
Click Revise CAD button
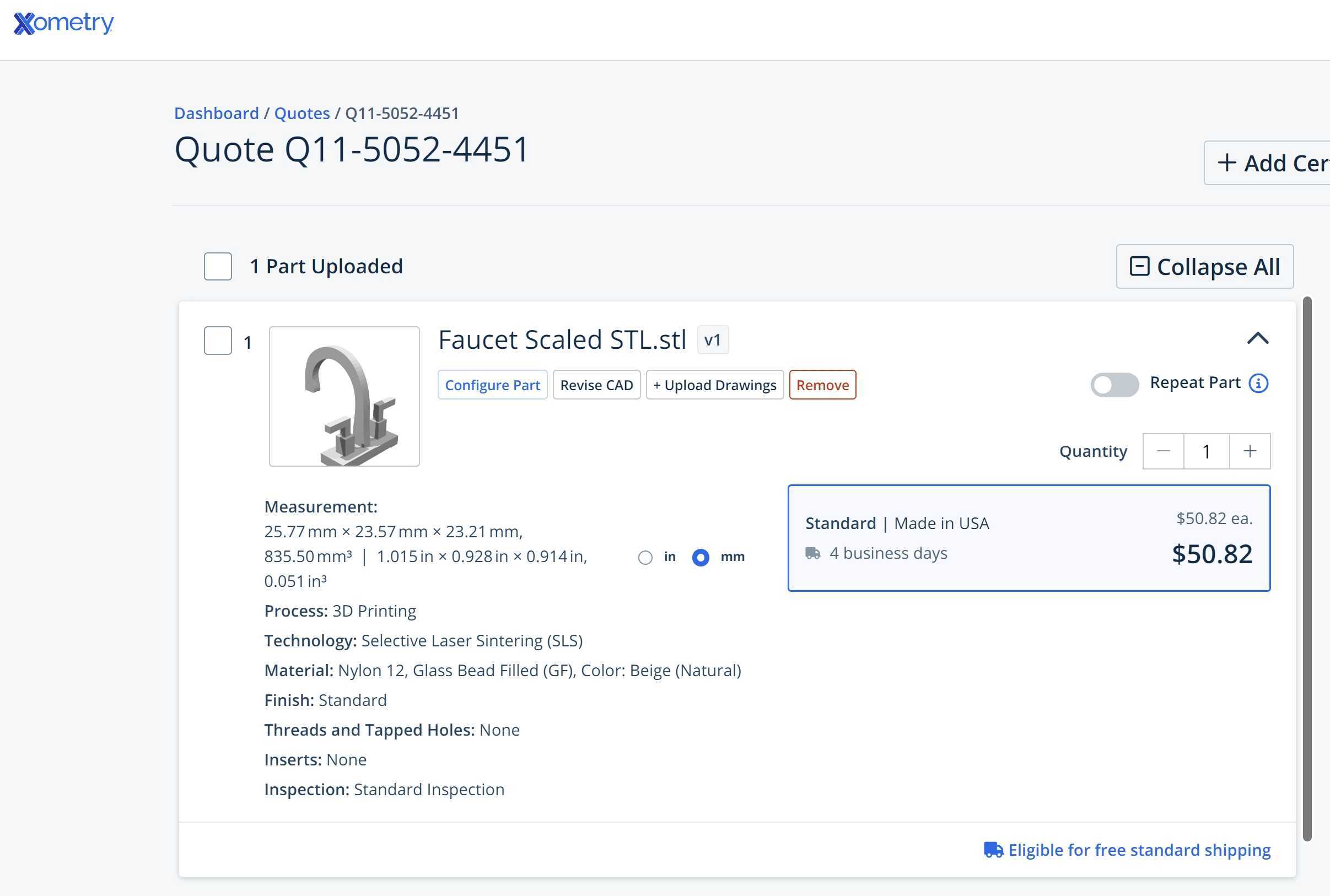(x=597, y=385)
